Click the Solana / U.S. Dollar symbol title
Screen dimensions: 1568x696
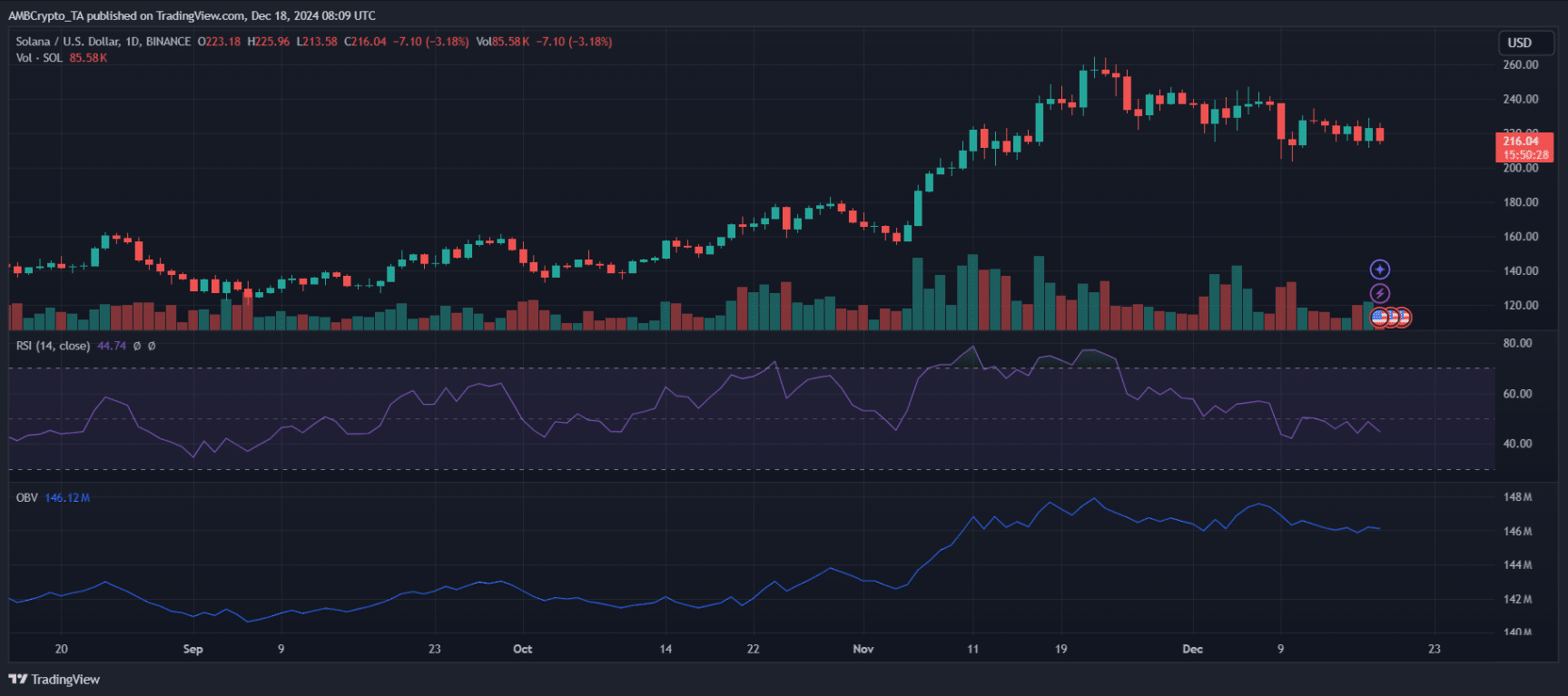pyautogui.click(x=103, y=42)
